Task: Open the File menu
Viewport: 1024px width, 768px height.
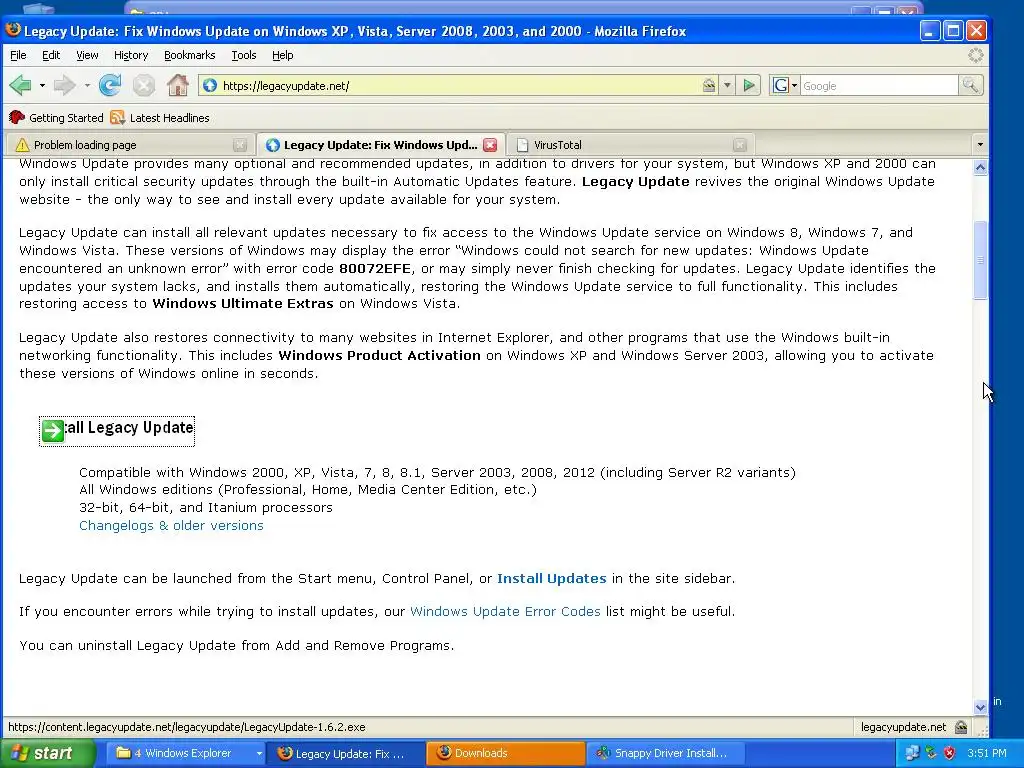Action: coord(18,56)
